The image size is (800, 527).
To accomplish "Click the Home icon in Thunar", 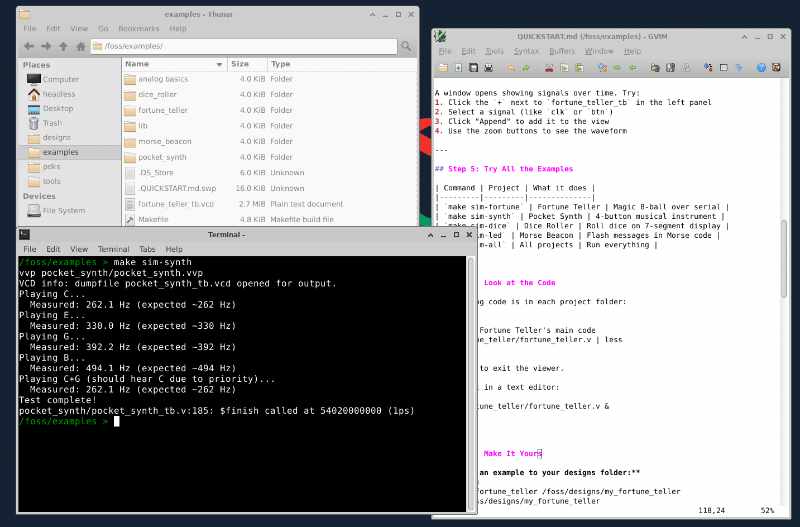I will click(x=81, y=46).
